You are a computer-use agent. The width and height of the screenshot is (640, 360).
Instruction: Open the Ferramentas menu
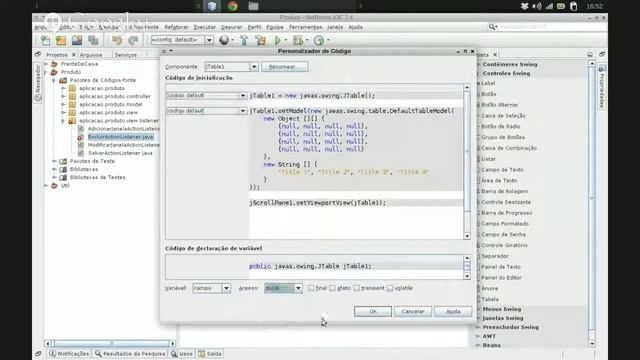[x=305, y=27]
